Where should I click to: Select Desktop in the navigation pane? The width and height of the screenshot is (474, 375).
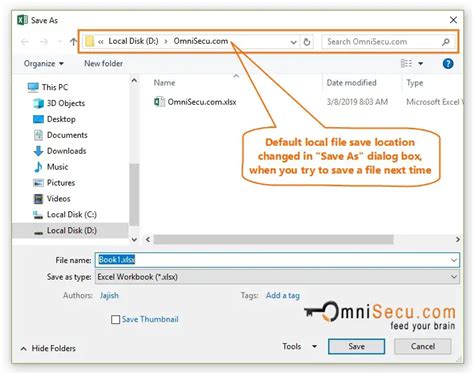coord(61,119)
